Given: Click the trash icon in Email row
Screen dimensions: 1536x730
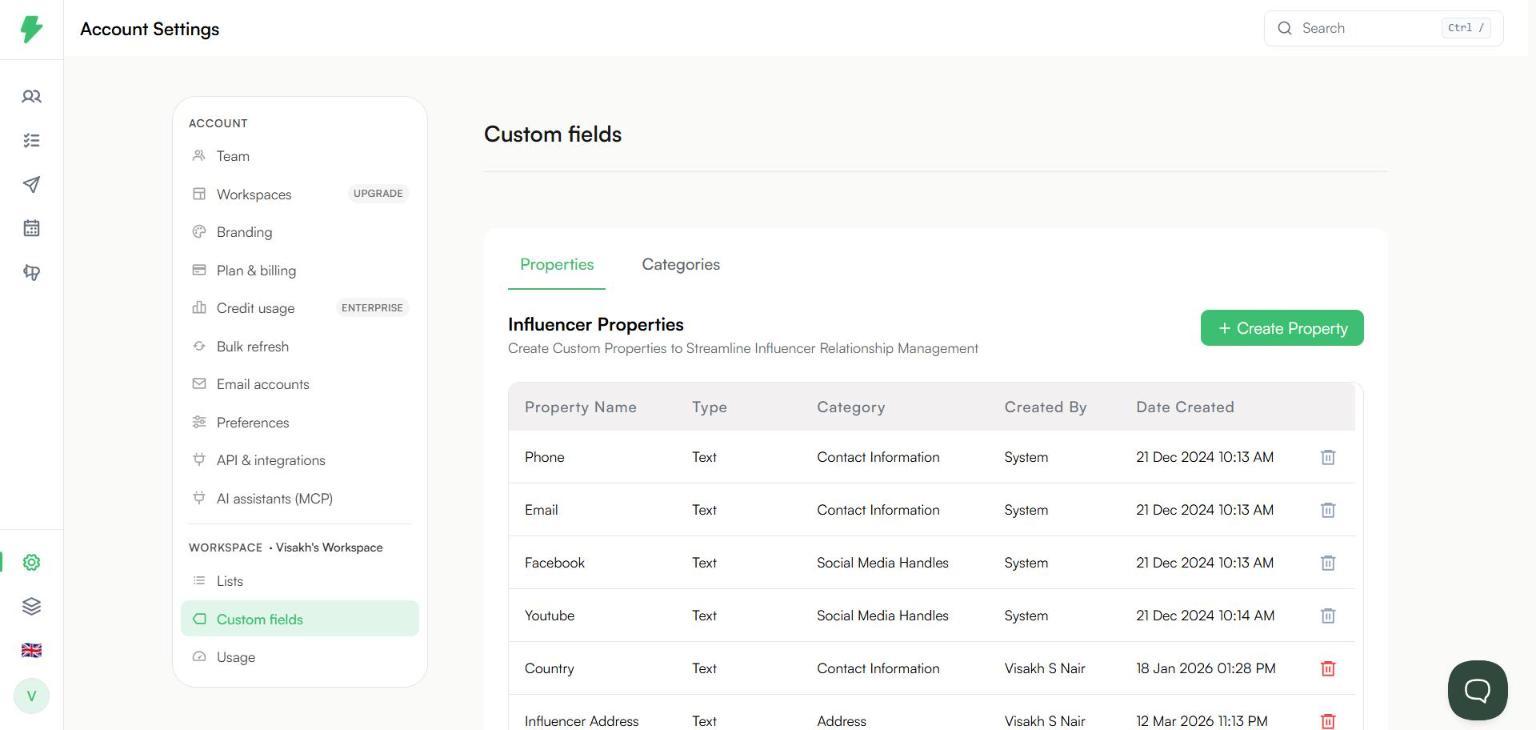Looking at the screenshot, I should pyautogui.click(x=1328, y=510).
